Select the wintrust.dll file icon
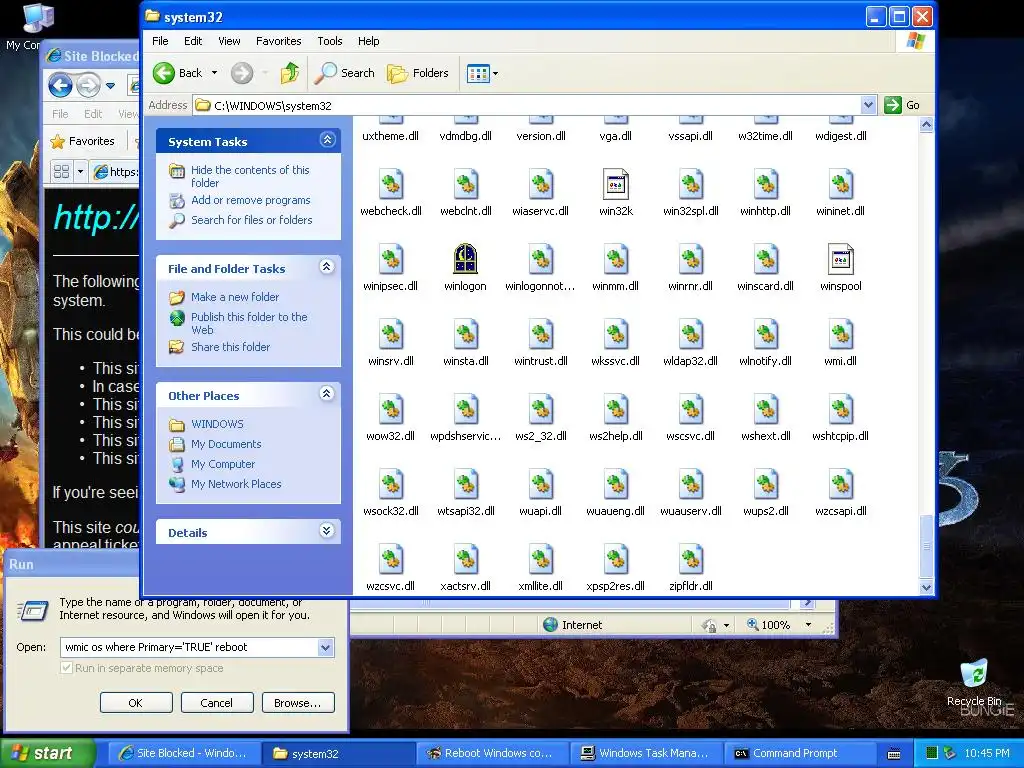Viewport: 1024px width, 768px height. 540,334
